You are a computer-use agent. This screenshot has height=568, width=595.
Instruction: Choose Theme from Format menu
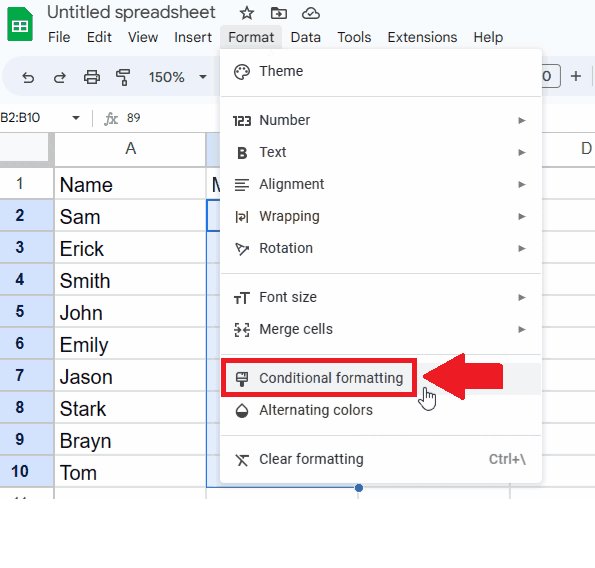click(381, 71)
